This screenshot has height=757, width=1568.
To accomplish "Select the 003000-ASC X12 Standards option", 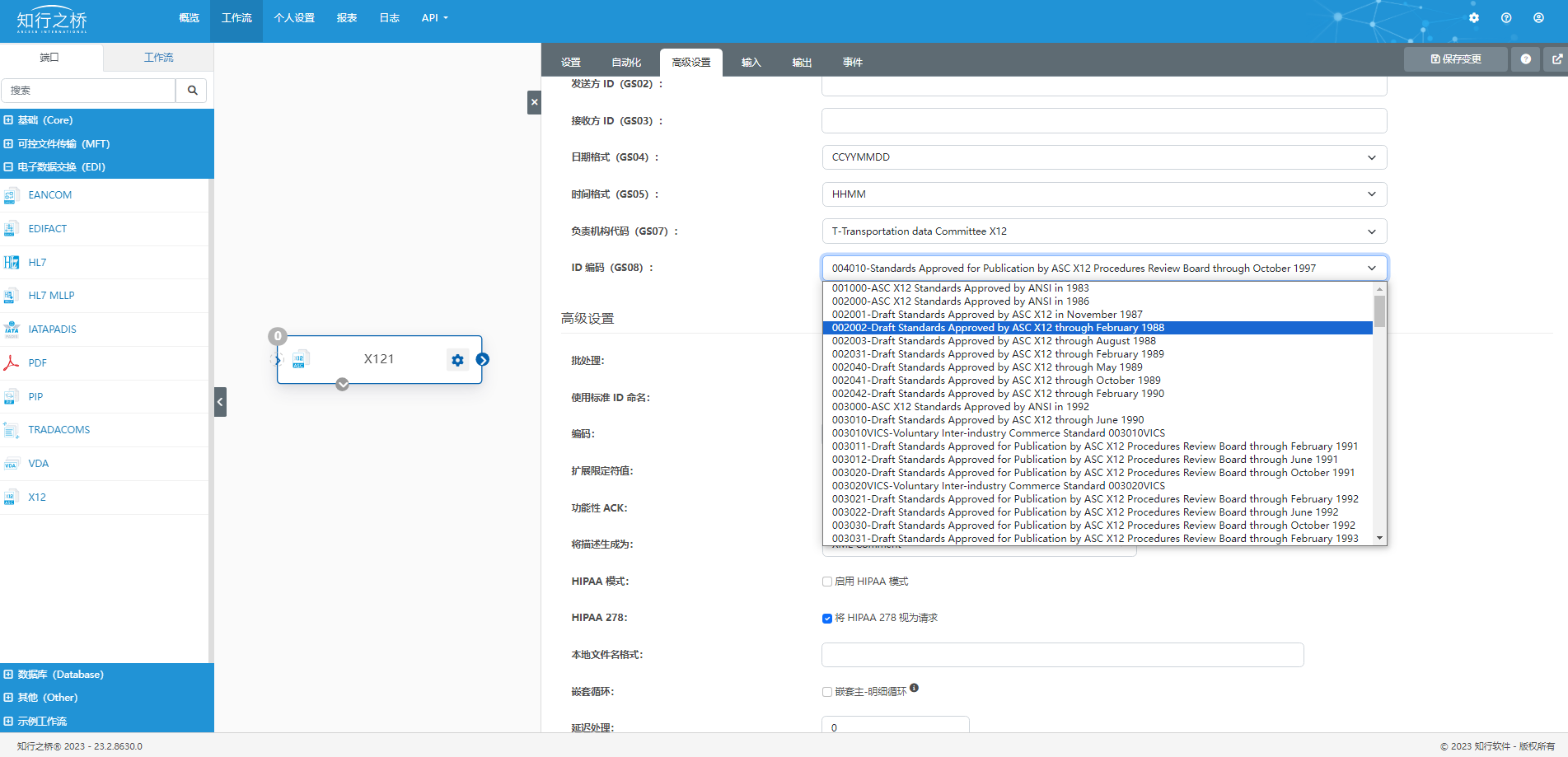I will [959, 406].
